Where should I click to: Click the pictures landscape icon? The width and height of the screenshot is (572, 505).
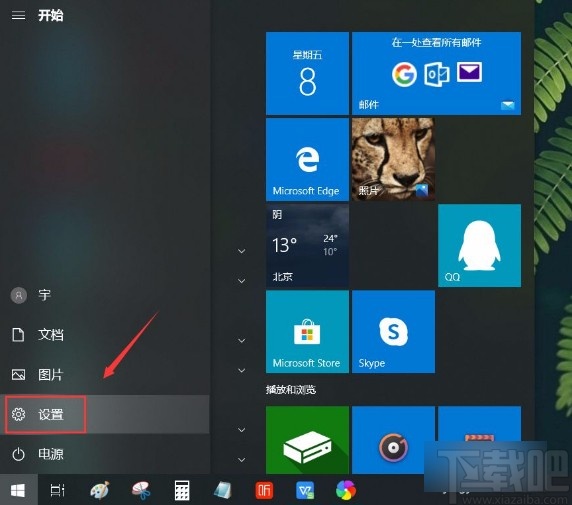(x=18, y=374)
